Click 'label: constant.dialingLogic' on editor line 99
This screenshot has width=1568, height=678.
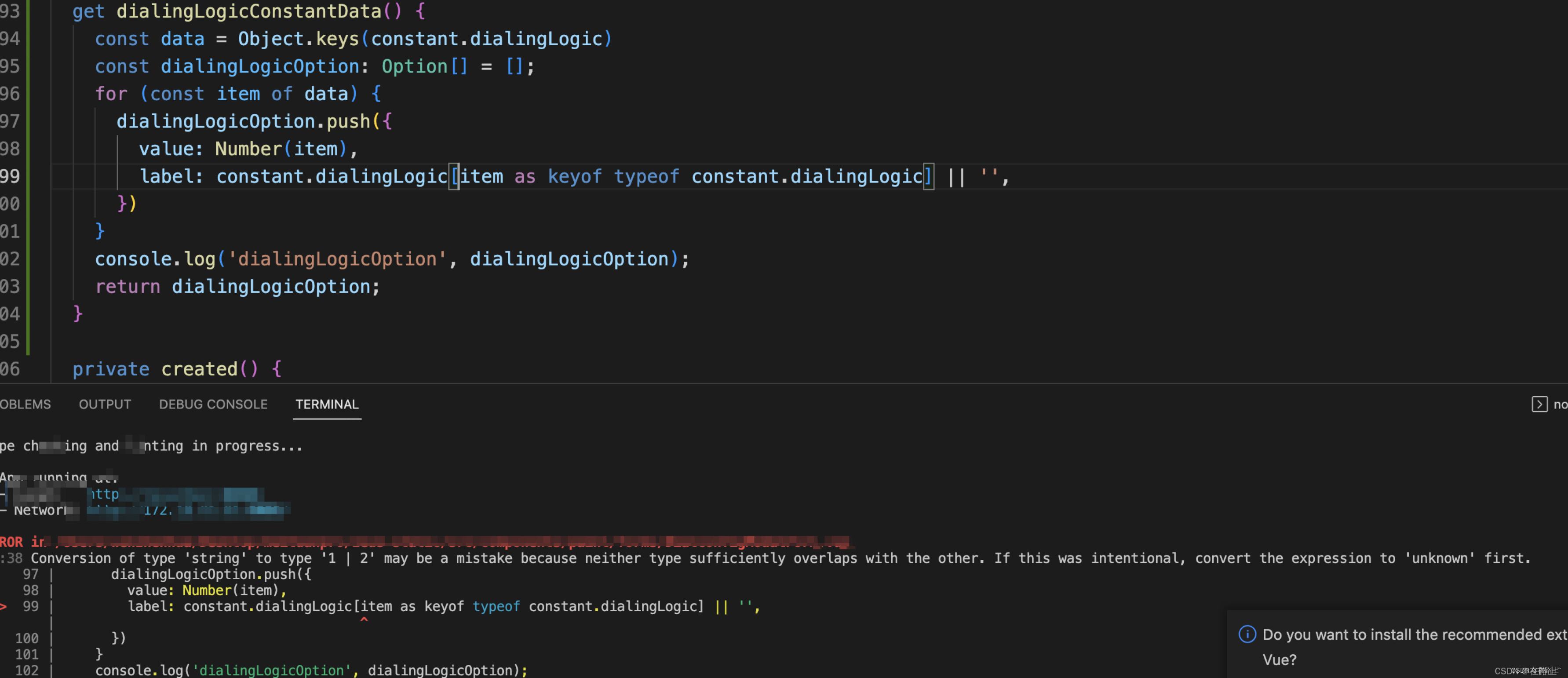[575, 176]
